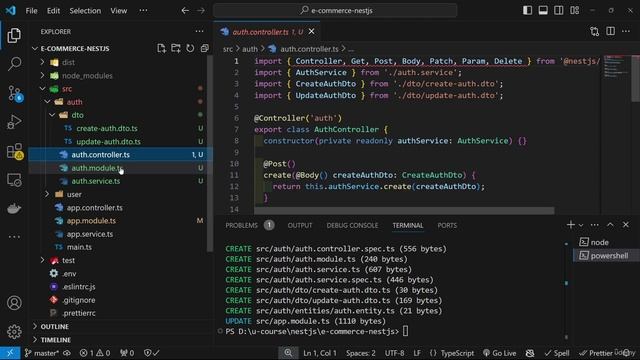
Task: Switch to the OUTPUT tab
Action: coord(300,225)
